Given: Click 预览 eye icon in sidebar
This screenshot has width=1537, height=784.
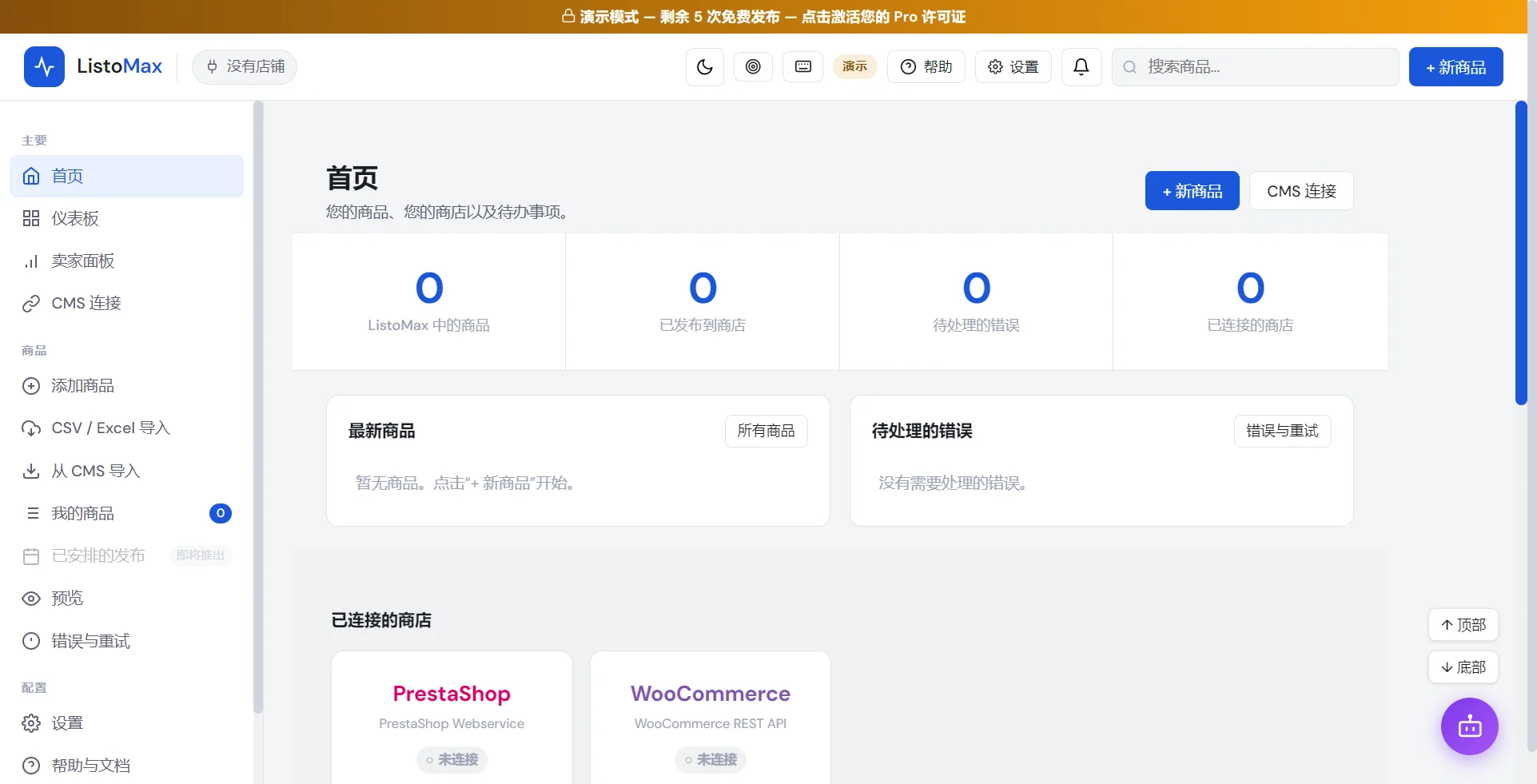Looking at the screenshot, I should point(31,599).
